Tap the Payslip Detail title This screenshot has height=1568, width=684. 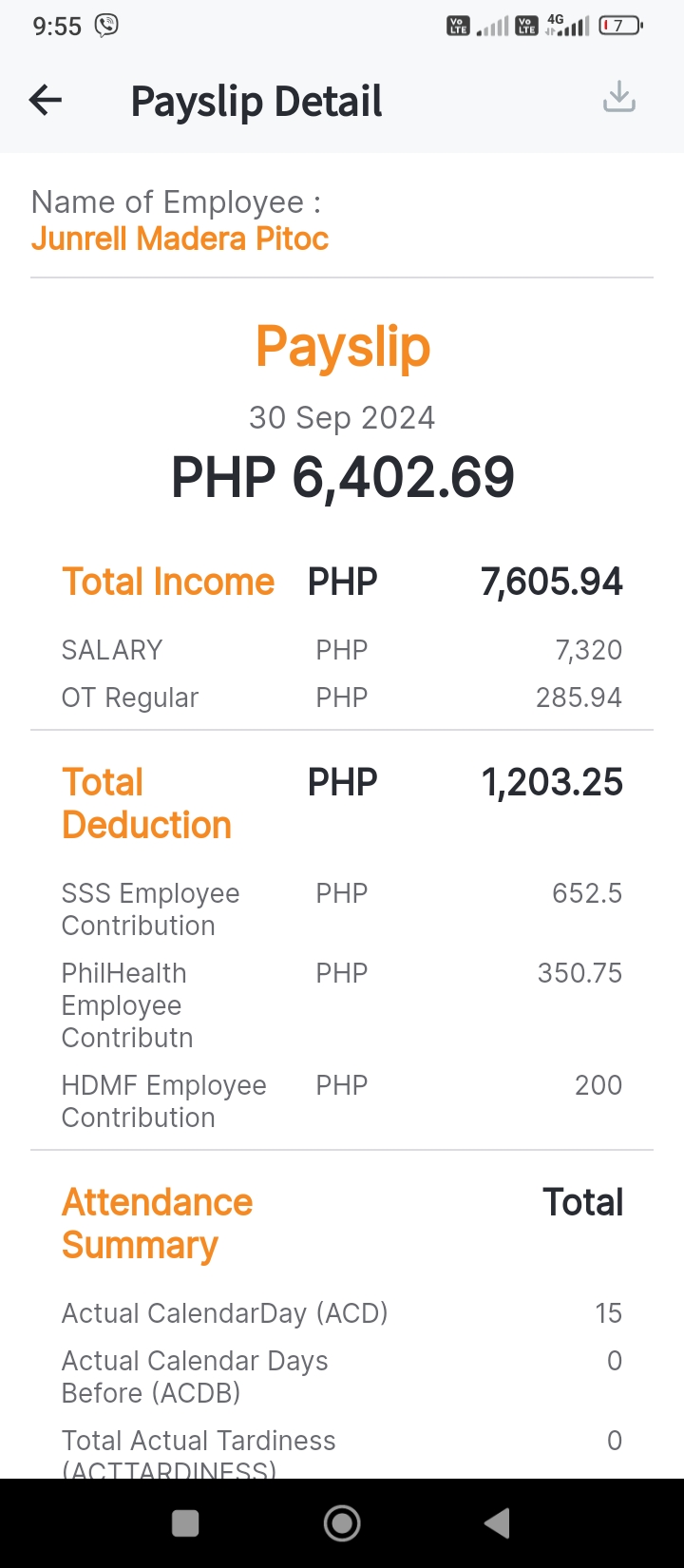[256, 102]
